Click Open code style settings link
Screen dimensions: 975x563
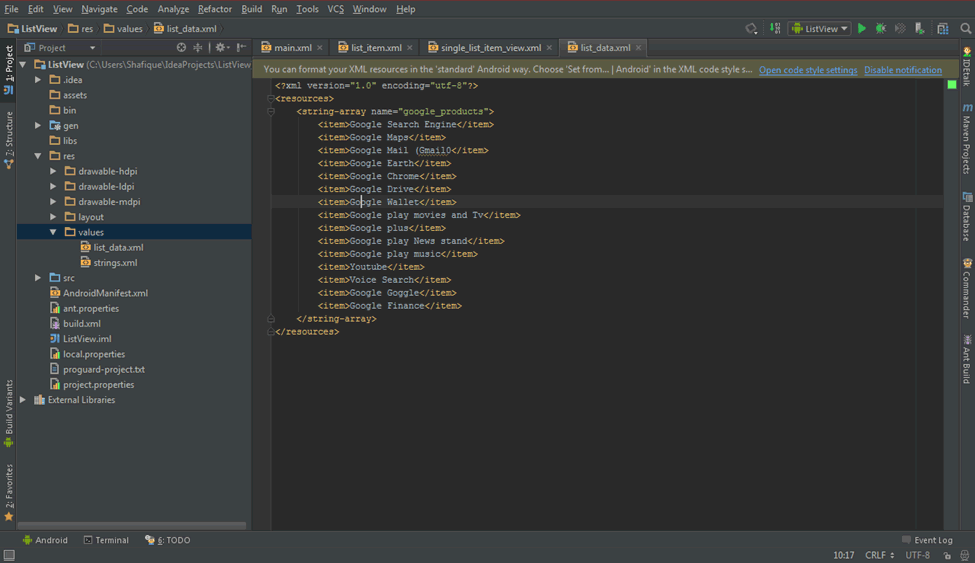(x=808, y=70)
